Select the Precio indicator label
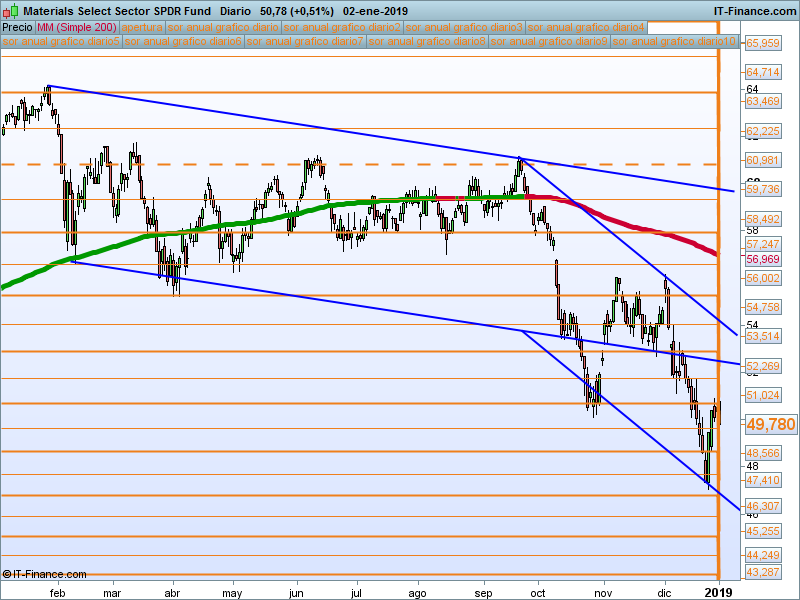 coord(18,27)
